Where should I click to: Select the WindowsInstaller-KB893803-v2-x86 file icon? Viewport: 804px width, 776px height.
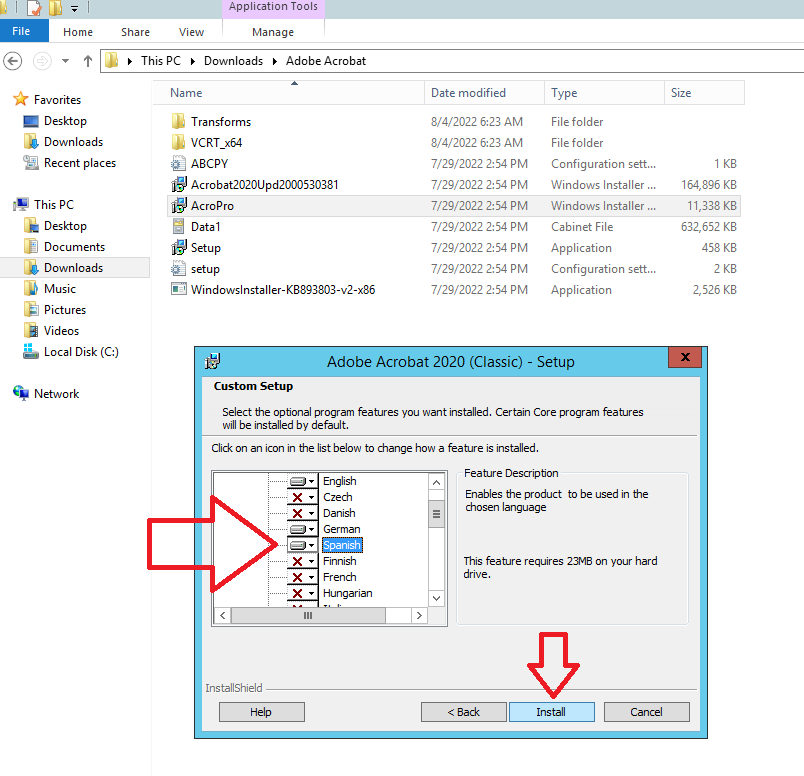[x=178, y=290]
